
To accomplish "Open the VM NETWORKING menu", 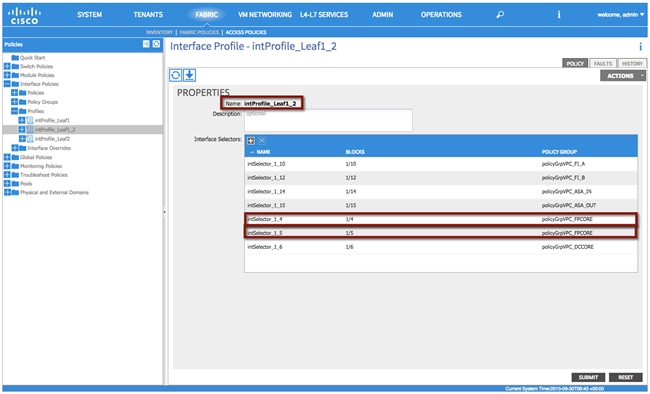I will point(265,15).
